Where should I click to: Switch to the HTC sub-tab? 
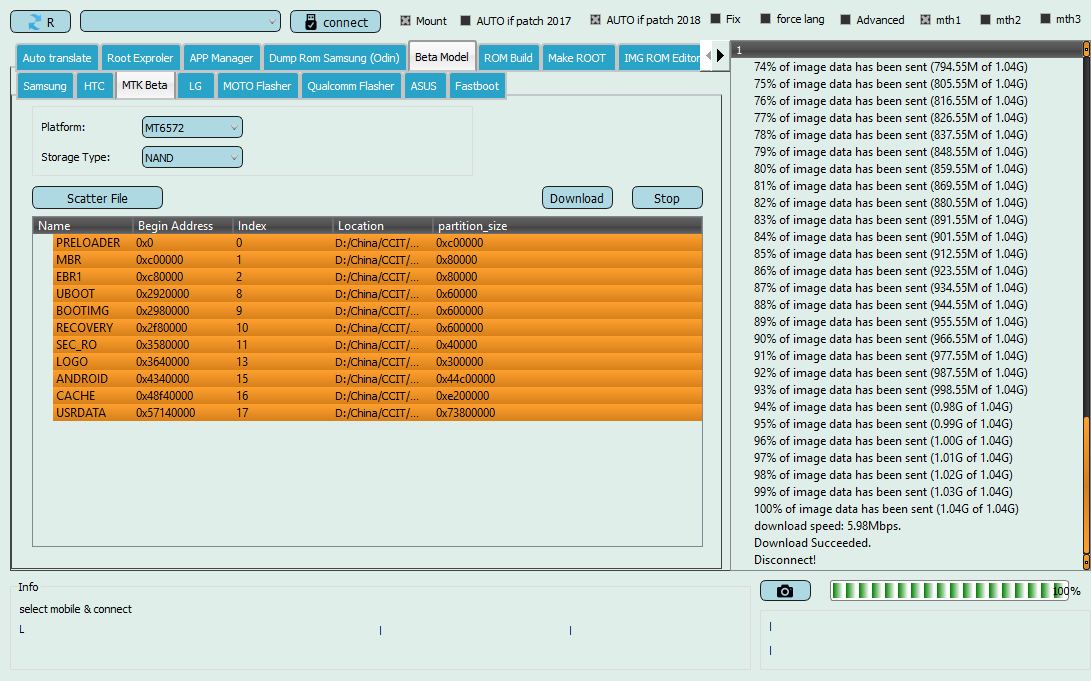pos(94,86)
